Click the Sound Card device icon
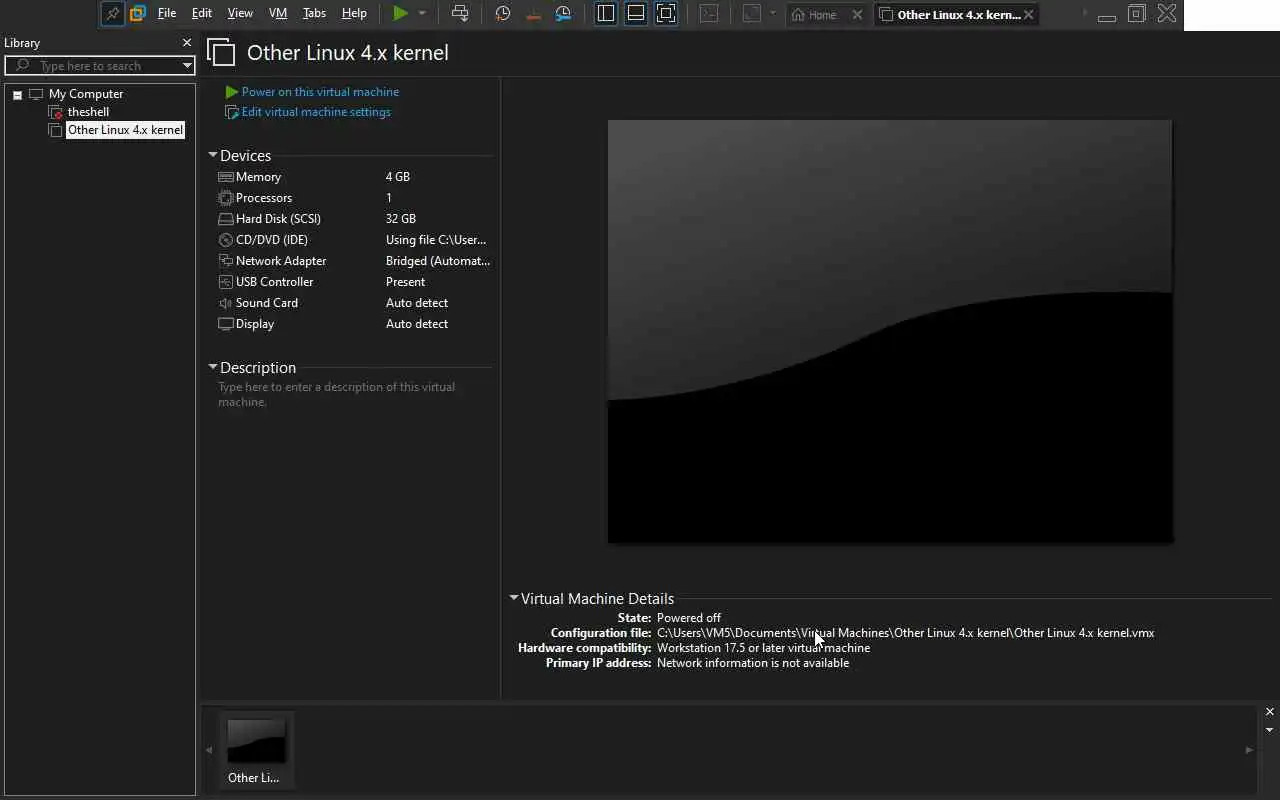1280x800 pixels. pos(226,303)
